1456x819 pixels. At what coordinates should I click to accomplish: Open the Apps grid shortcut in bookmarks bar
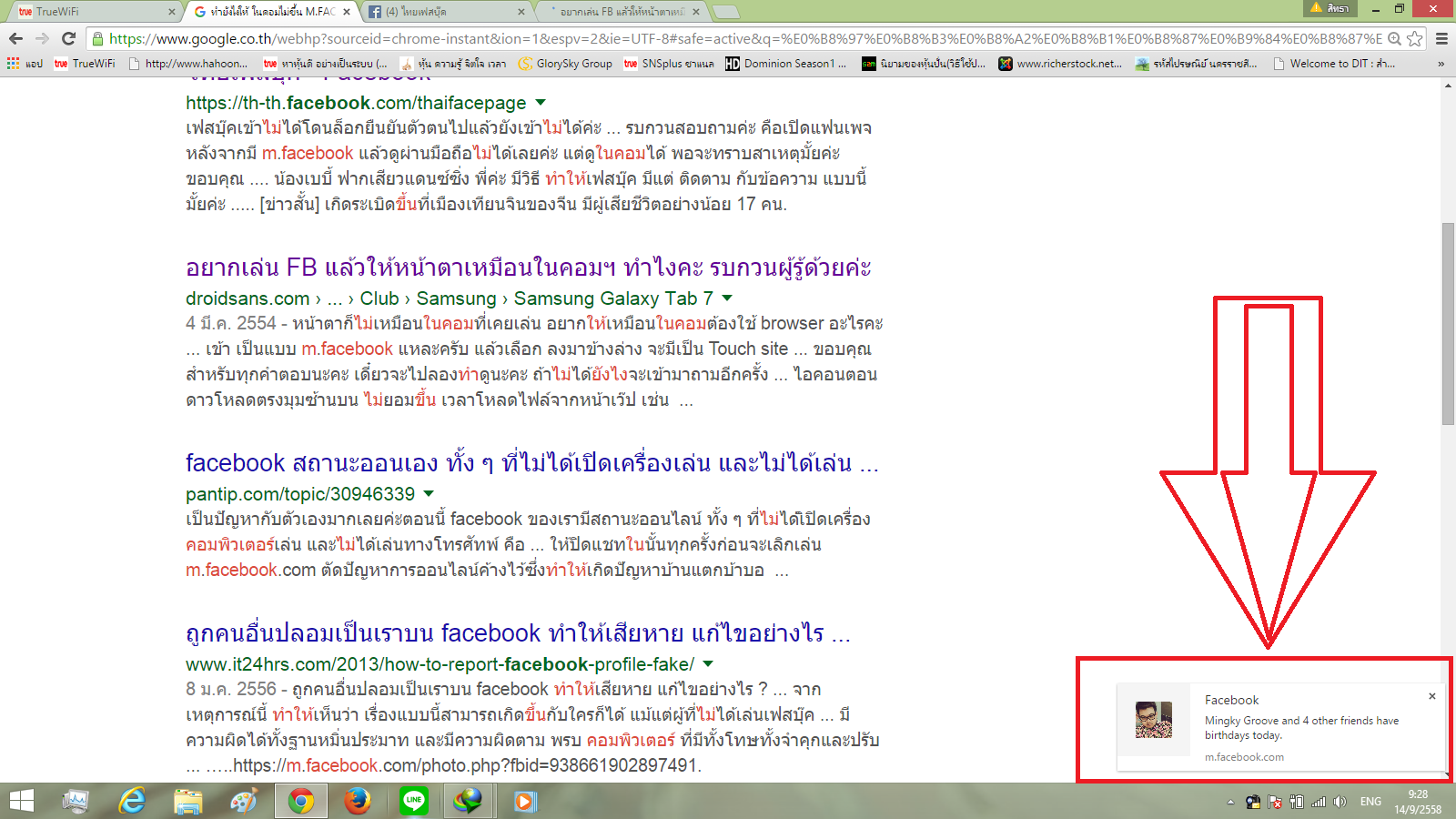[x=25, y=64]
